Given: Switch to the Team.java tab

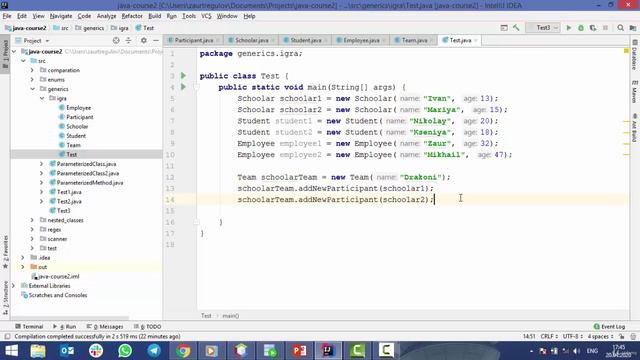Looking at the screenshot, I should click(414, 40).
